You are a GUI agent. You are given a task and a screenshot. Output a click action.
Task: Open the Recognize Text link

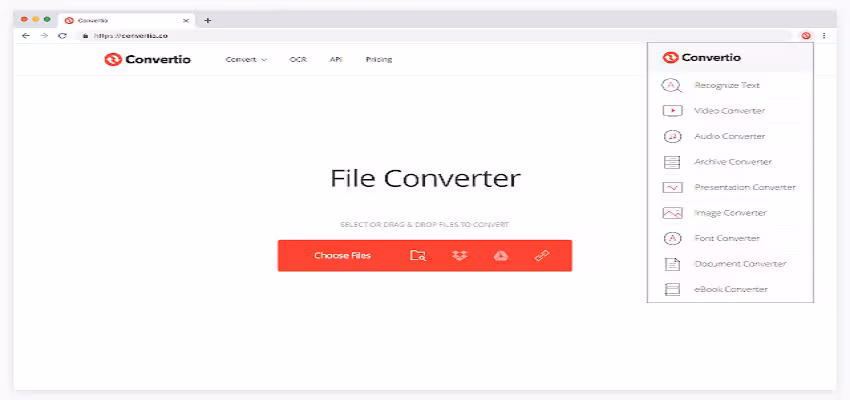pos(727,86)
